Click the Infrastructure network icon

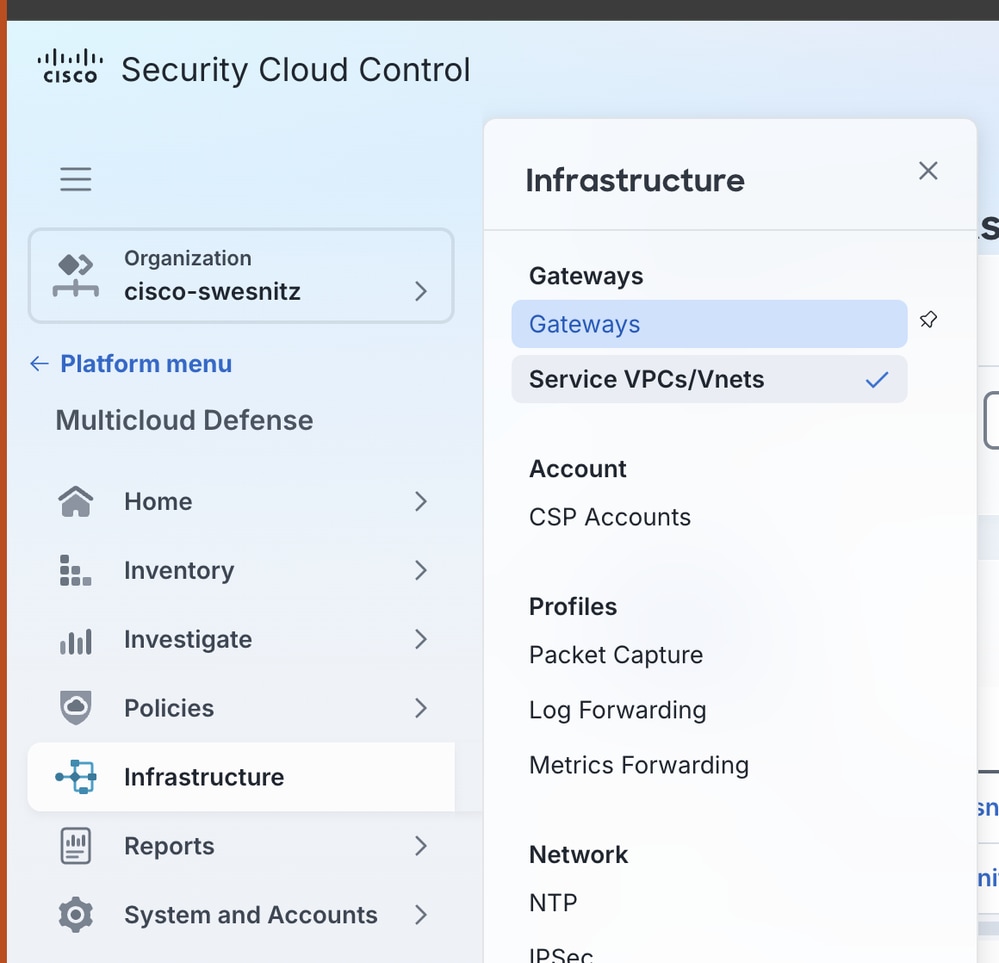tap(76, 777)
